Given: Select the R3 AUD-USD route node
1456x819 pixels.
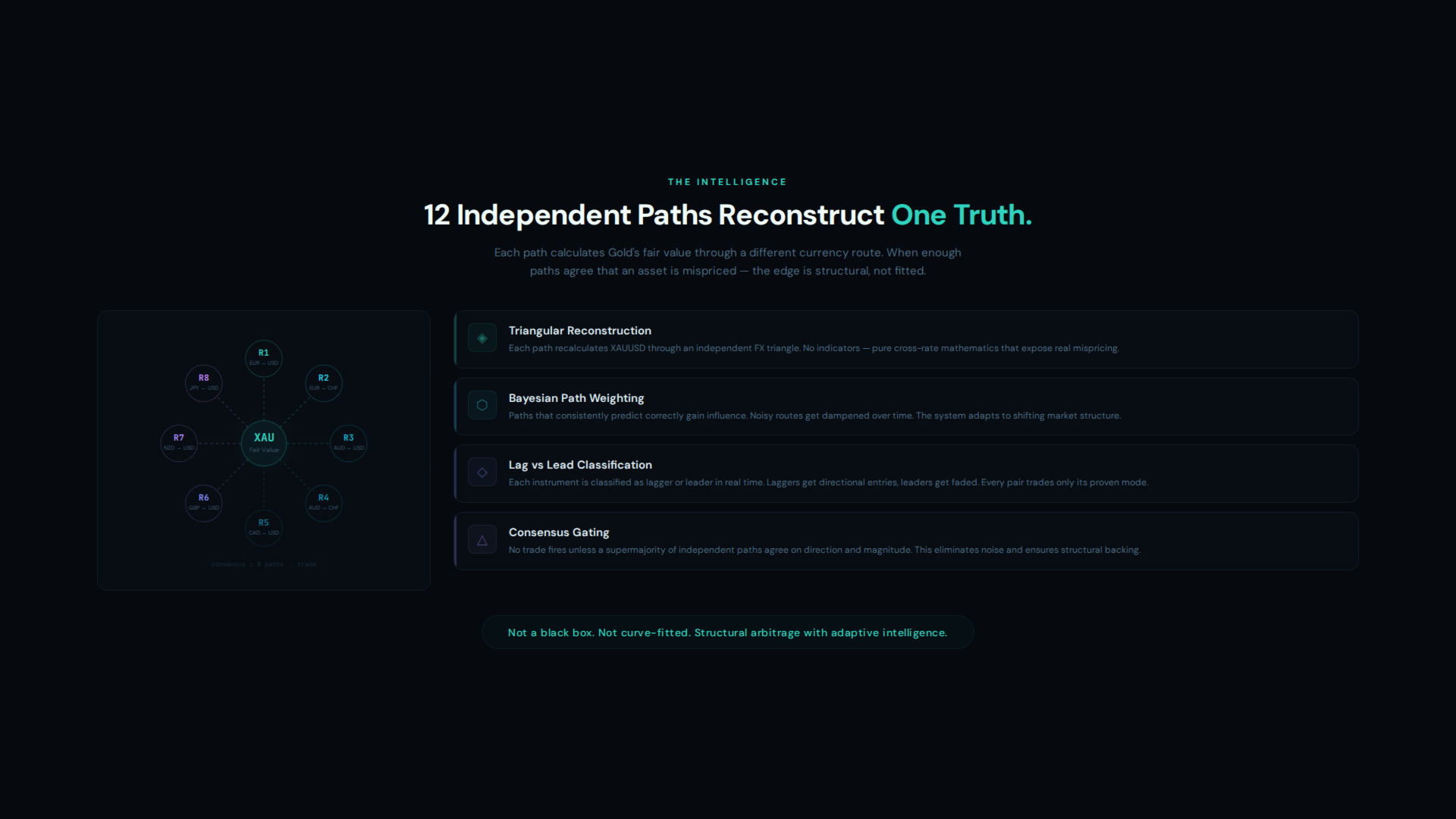Looking at the screenshot, I should (x=349, y=442).
